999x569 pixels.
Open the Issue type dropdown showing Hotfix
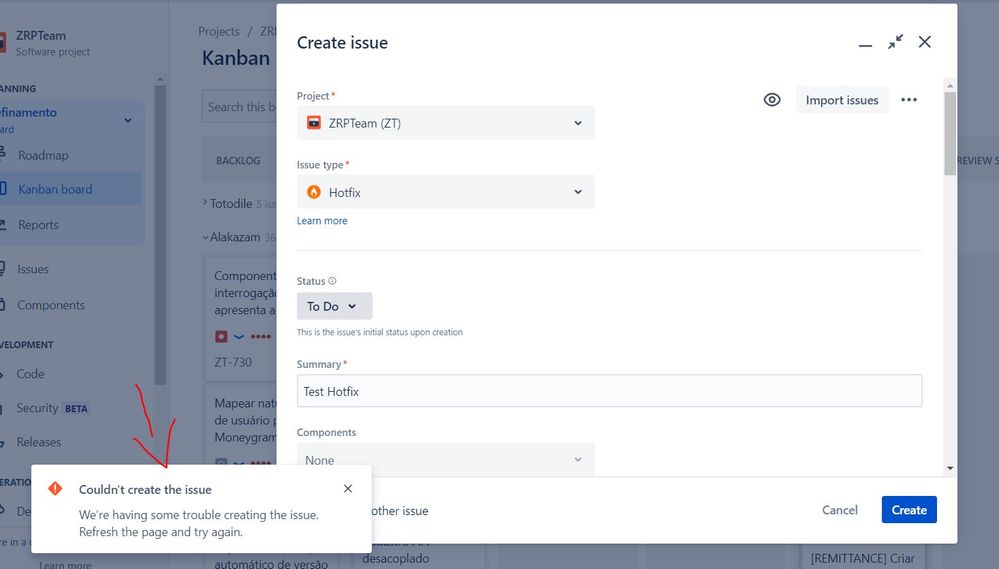tap(445, 192)
